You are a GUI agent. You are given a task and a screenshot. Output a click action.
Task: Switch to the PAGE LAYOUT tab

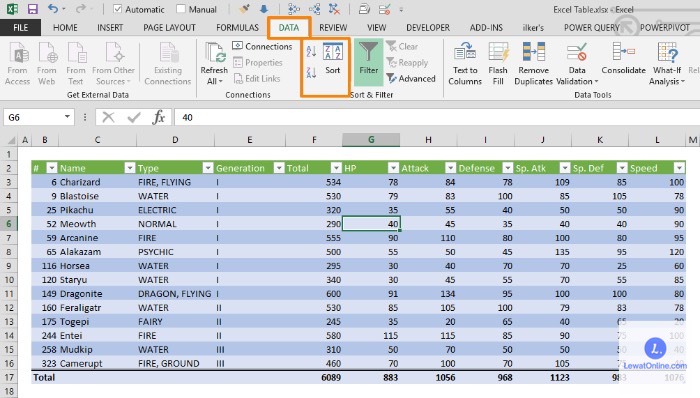point(169,28)
